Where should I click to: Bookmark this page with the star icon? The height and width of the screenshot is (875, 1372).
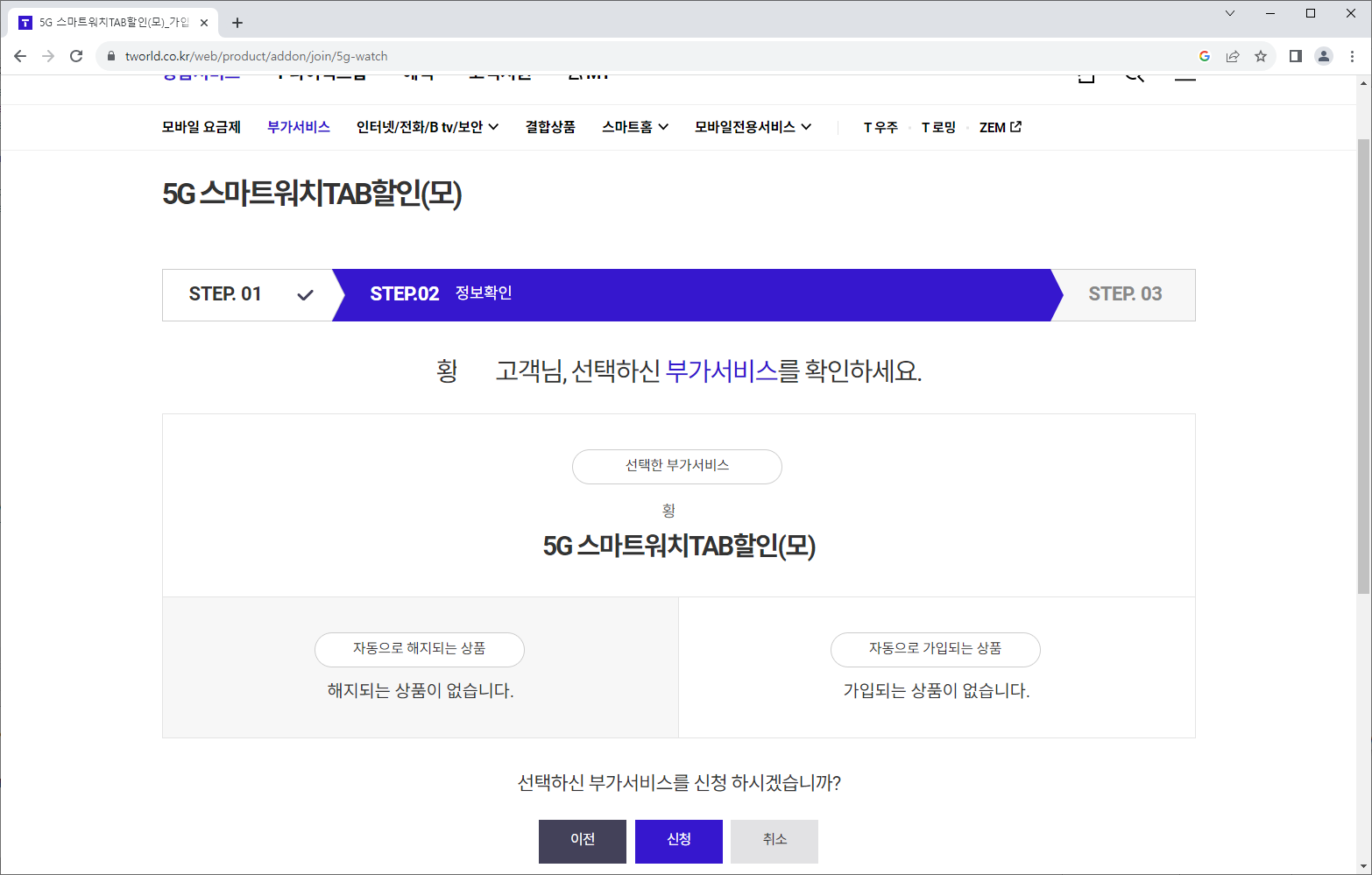(1261, 56)
